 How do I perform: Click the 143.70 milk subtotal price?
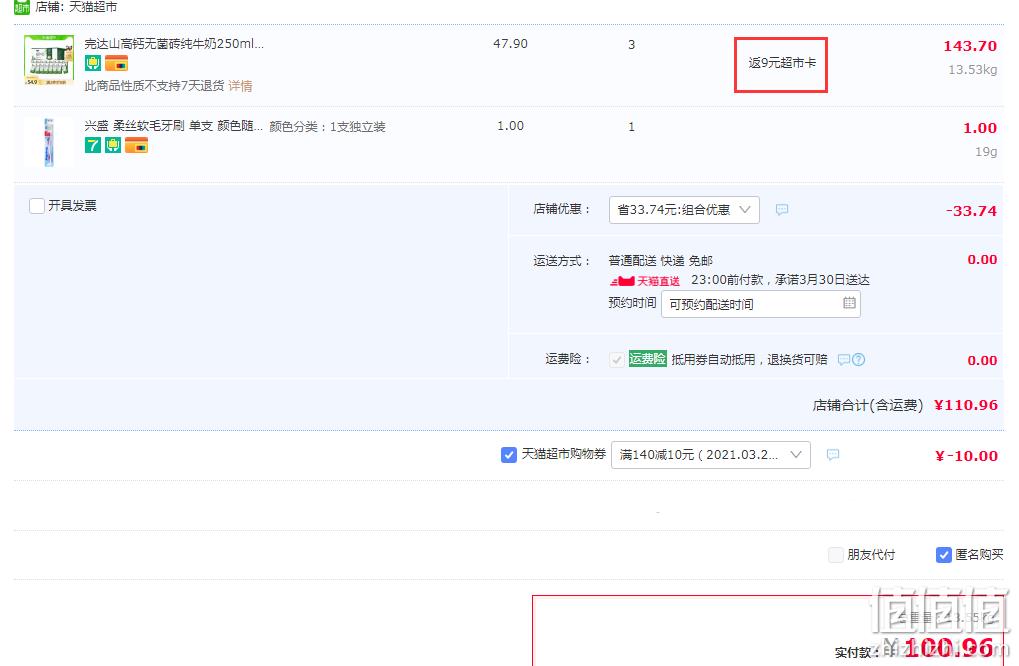[970, 46]
